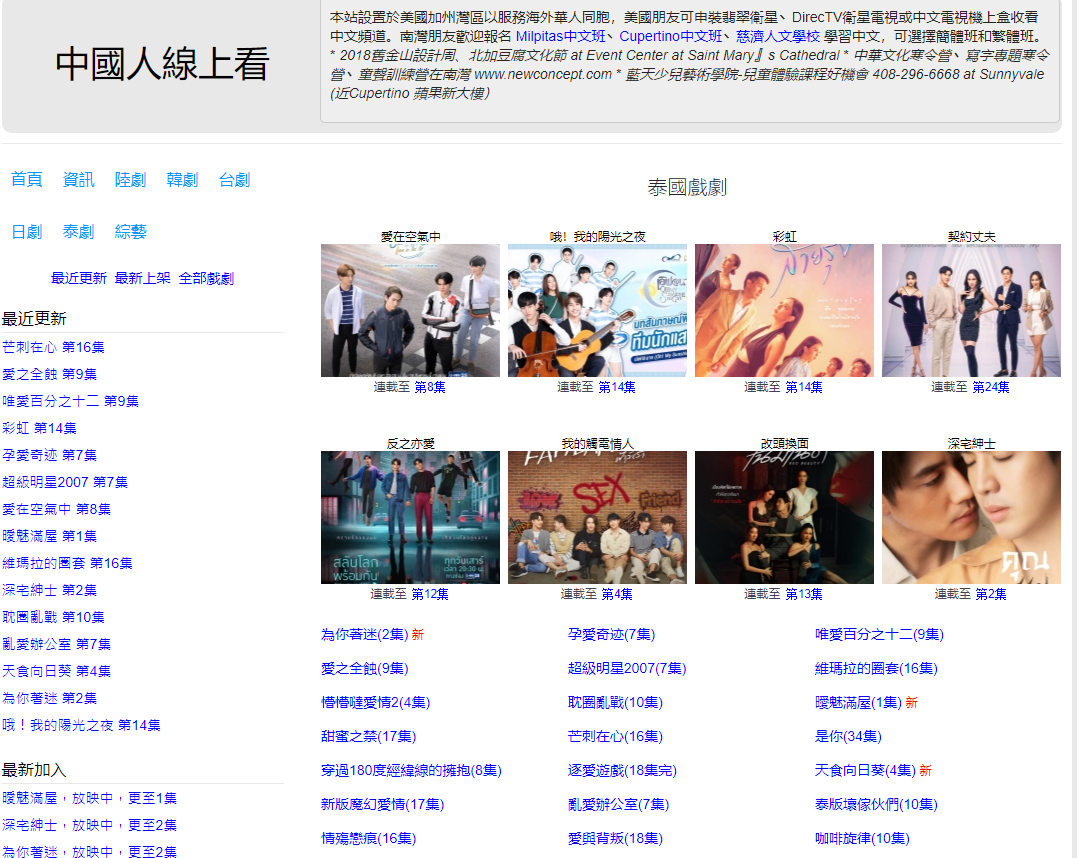Open the 韓劇 category

pyautogui.click(x=182, y=180)
